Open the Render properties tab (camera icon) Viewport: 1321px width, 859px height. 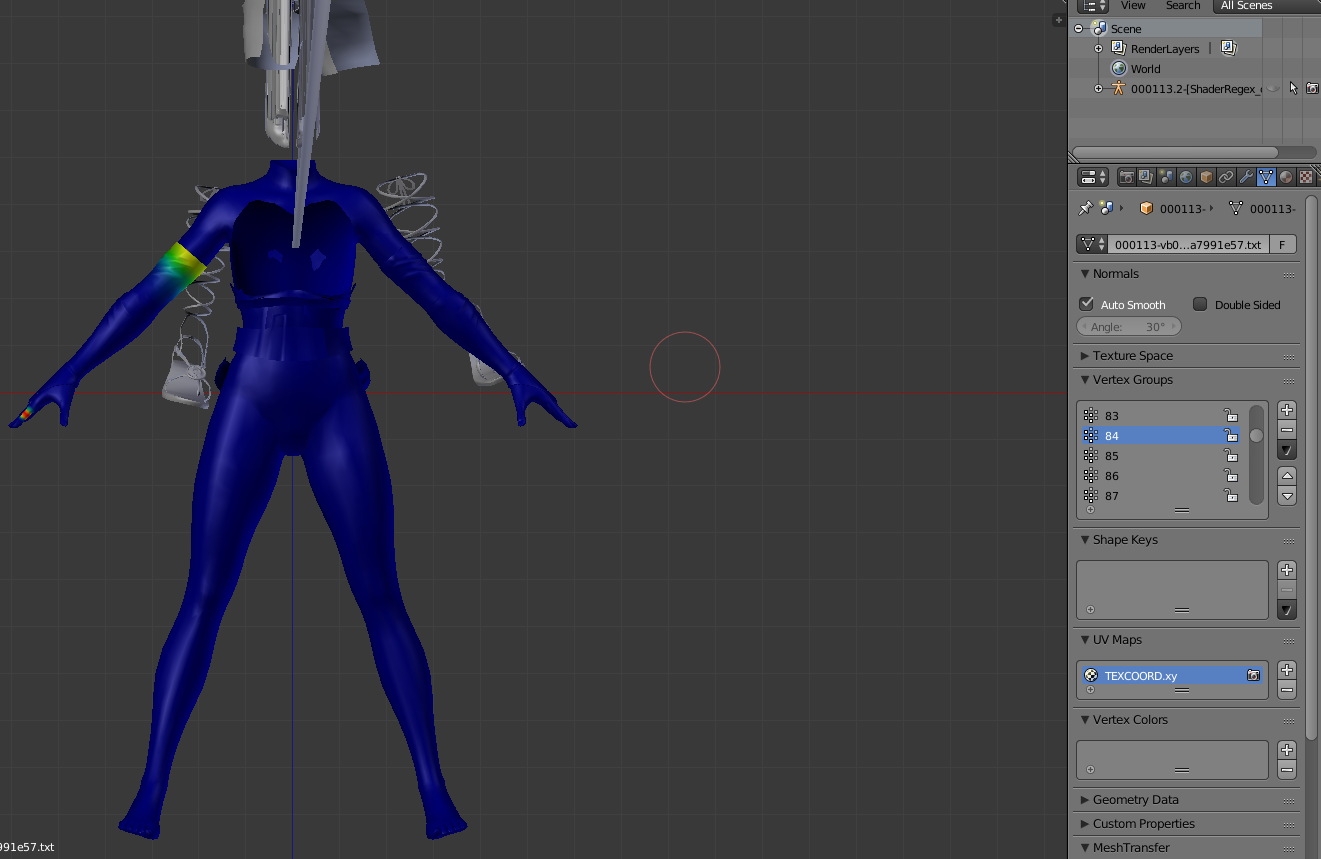(1127, 177)
